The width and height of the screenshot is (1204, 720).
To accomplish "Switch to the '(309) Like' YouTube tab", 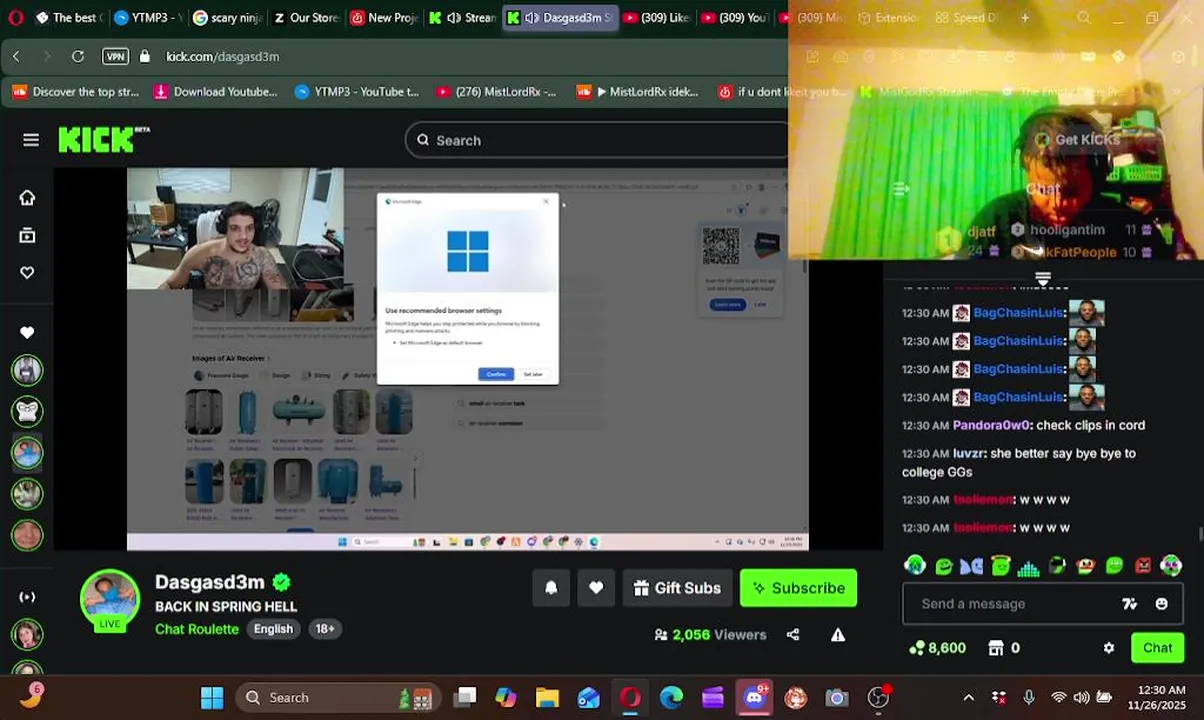I will click(656, 17).
